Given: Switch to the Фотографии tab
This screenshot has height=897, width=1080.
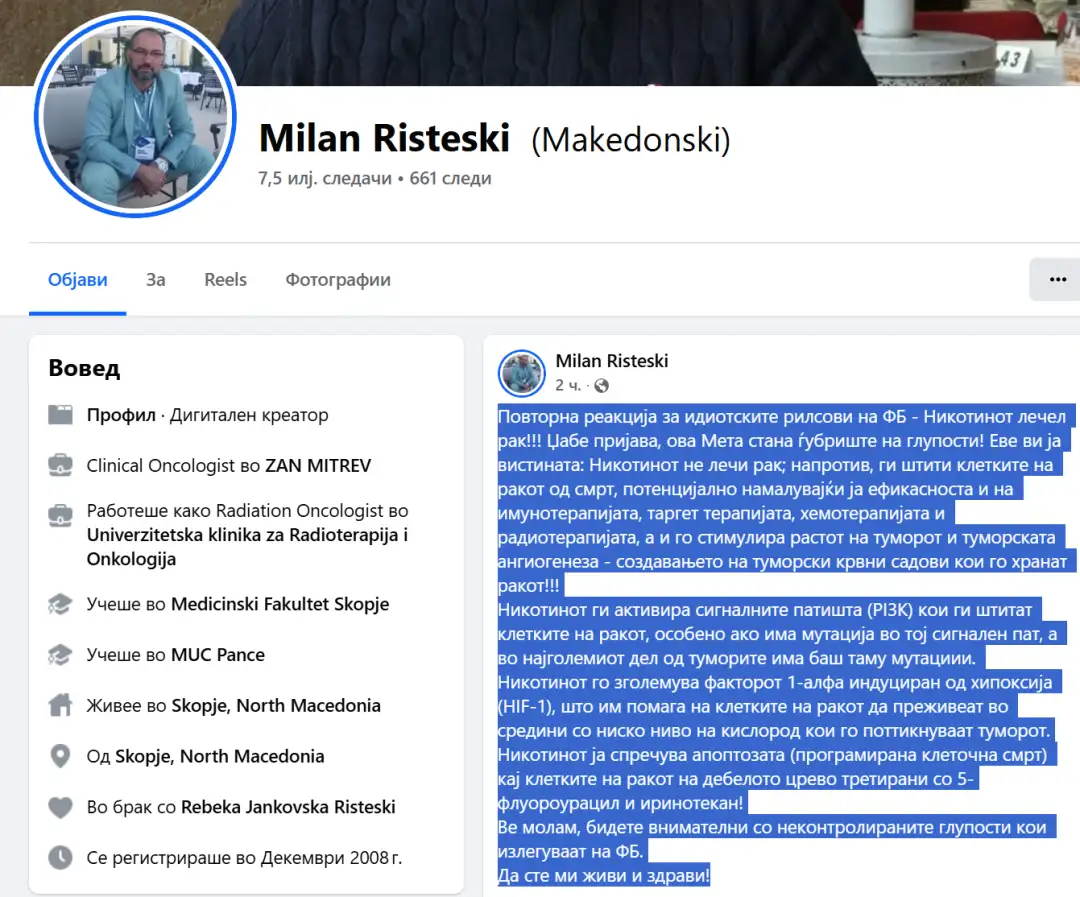Looking at the screenshot, I should tap(338, 280).
